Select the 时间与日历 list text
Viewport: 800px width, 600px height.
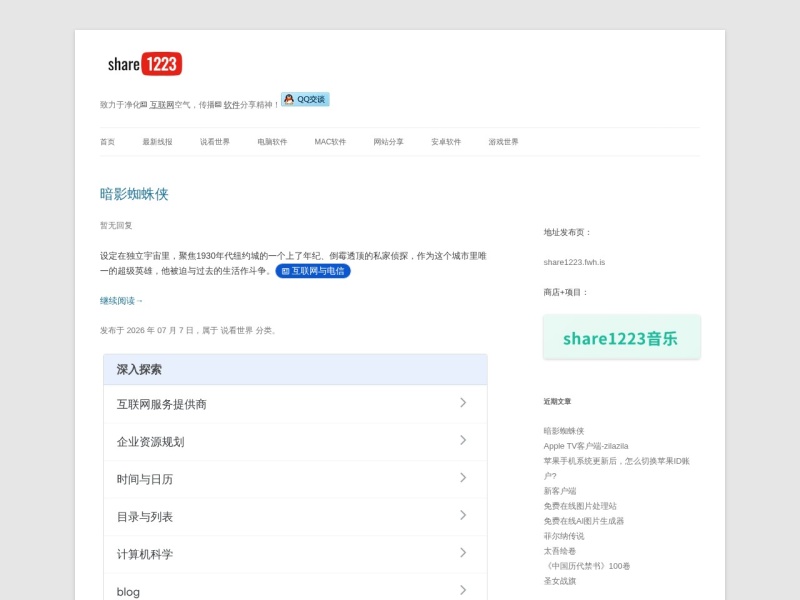[145, 480]
